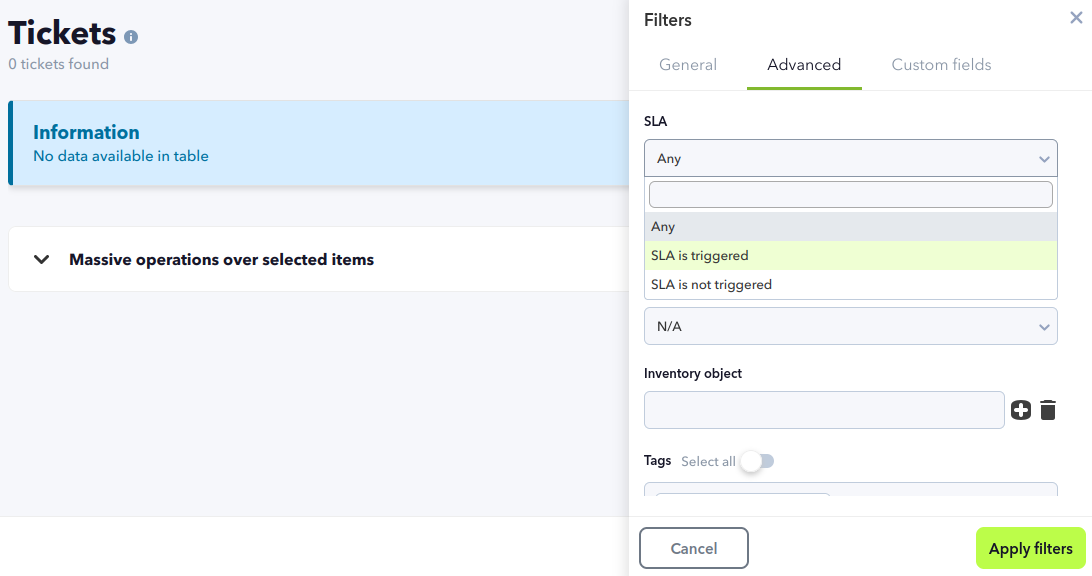Expand Massive operations over selected items
The image size is (1092, 576).
[x=42, y=260]
